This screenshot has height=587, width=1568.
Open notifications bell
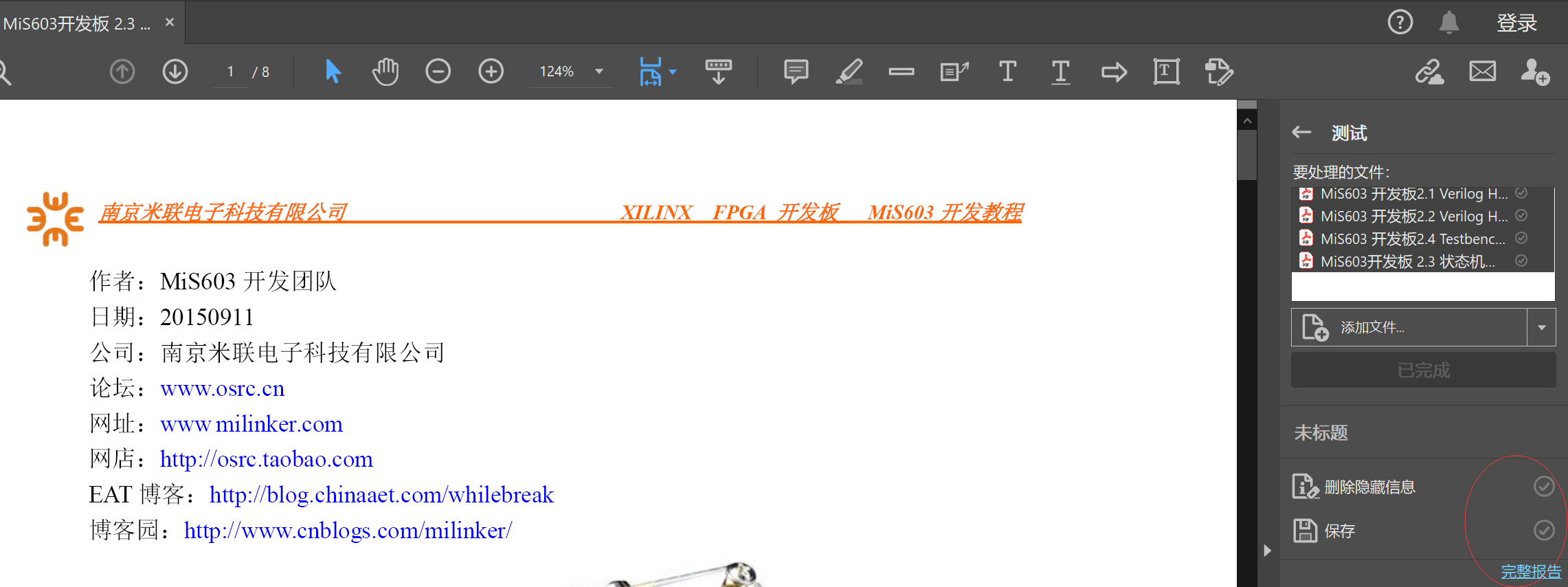coord(1449,23)
